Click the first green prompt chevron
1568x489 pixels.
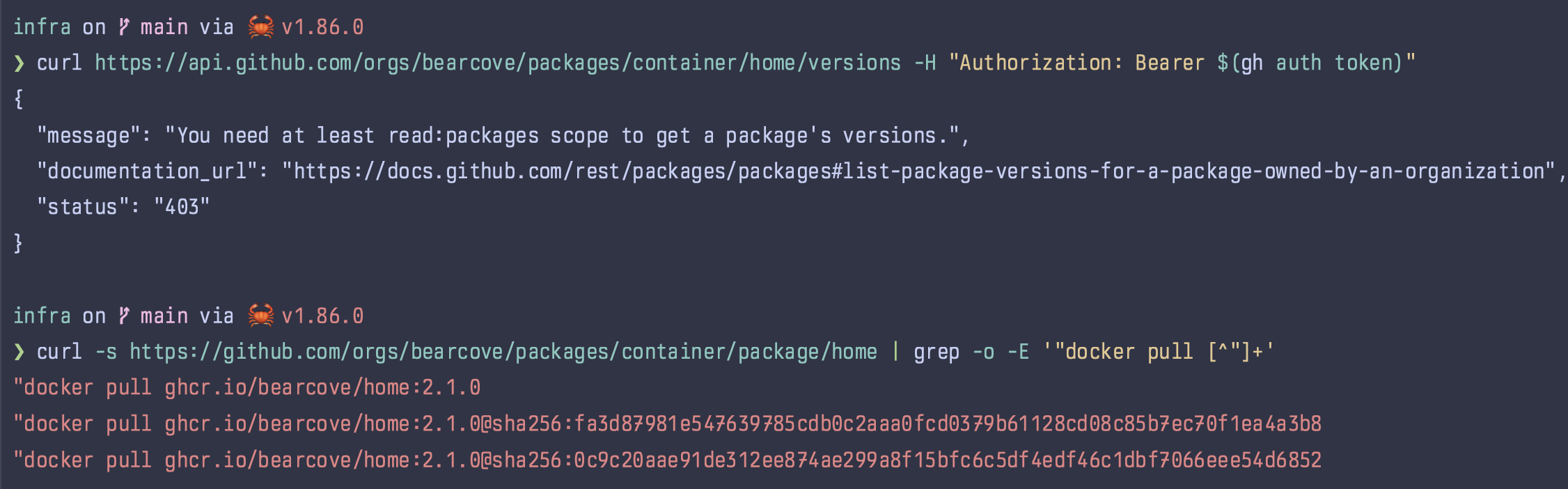19,63
